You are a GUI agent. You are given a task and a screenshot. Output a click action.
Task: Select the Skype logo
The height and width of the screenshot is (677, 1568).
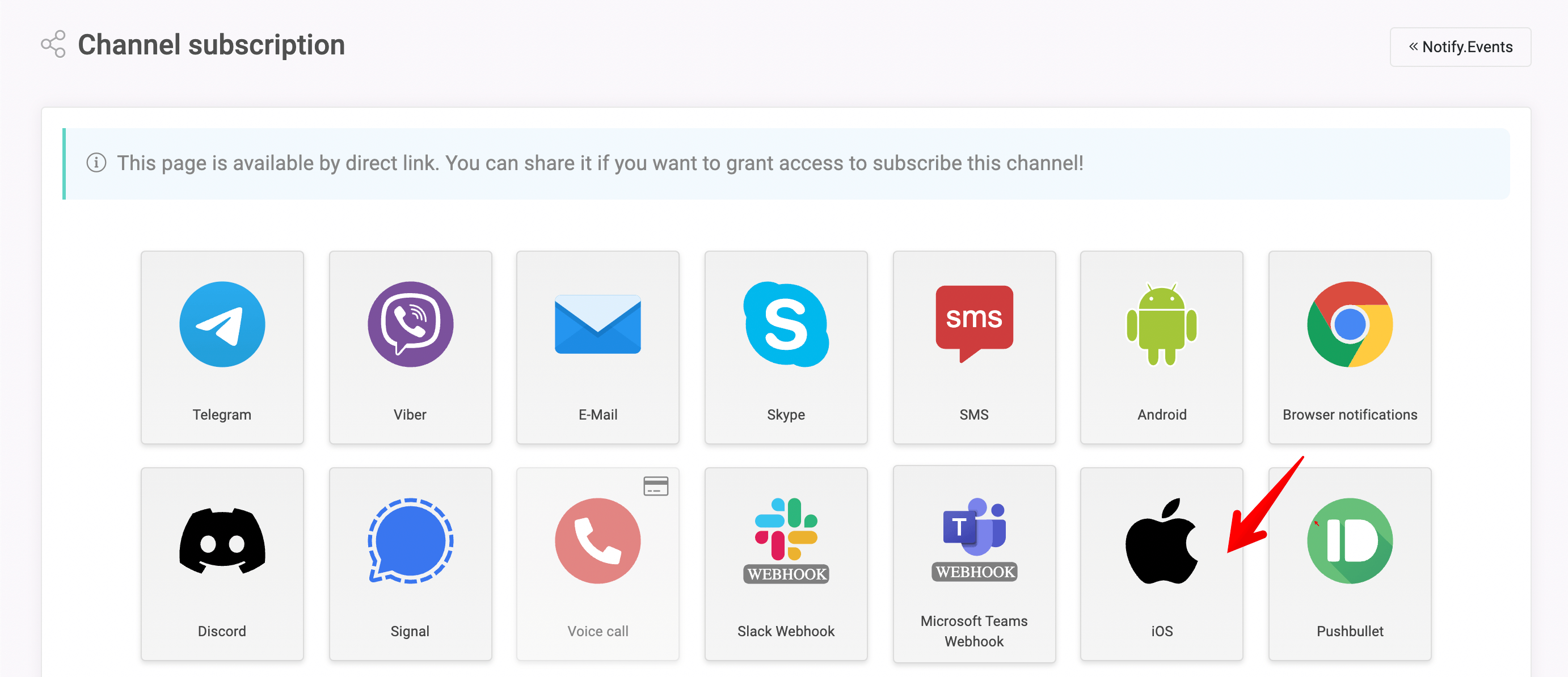pyautogui.click(x=786, y=324)
